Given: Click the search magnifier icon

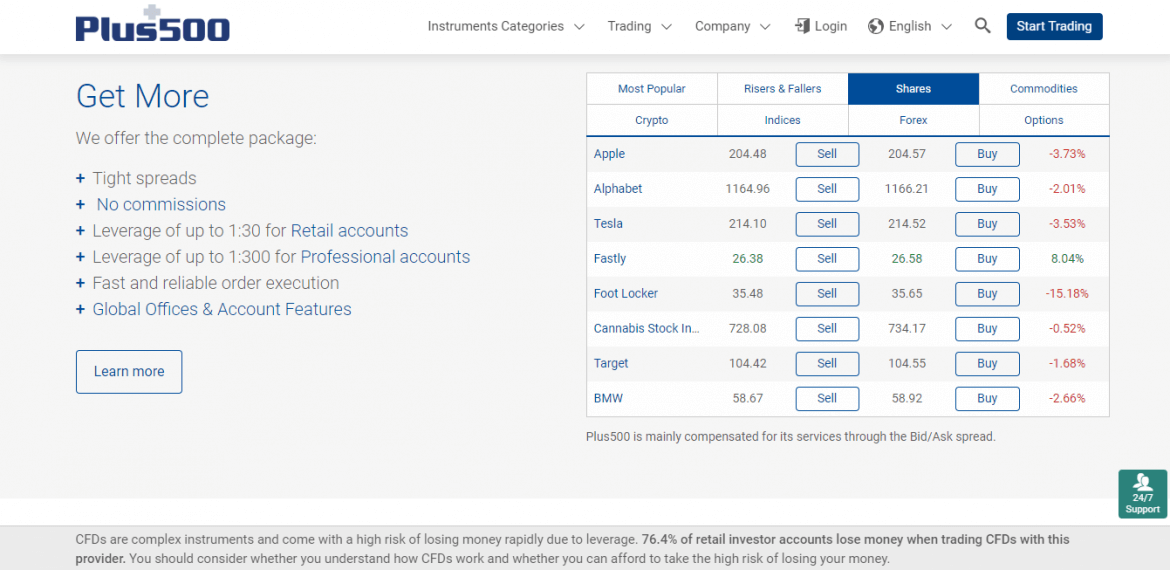Looking at the screenshot, I should click(983, 26).
